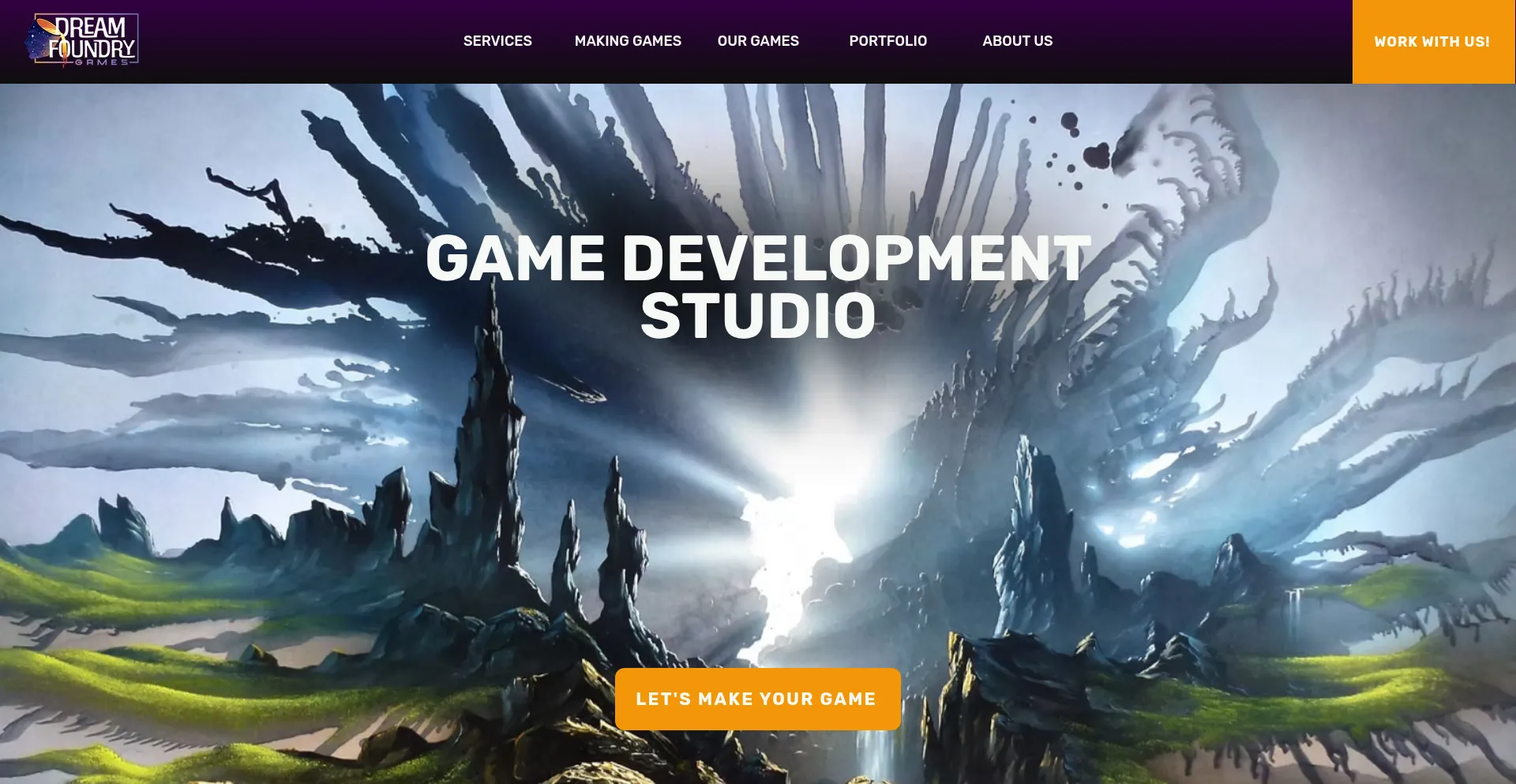Screen dimensions: 1516x784
Task: Click the "GAME DEVELOPMENT STUDIO" heading
Action: [756, 284]
